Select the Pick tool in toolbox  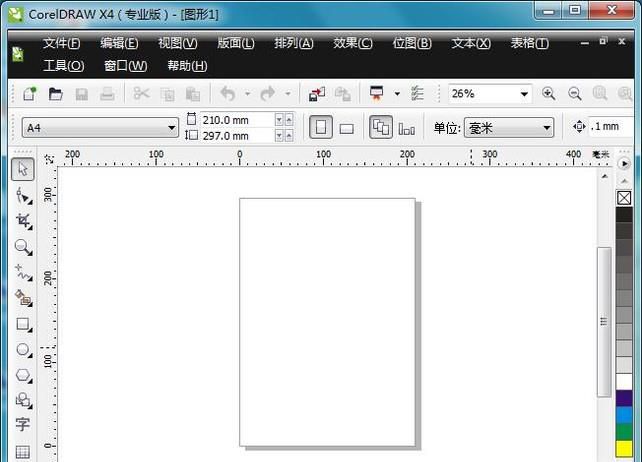(x=22, y=169)
